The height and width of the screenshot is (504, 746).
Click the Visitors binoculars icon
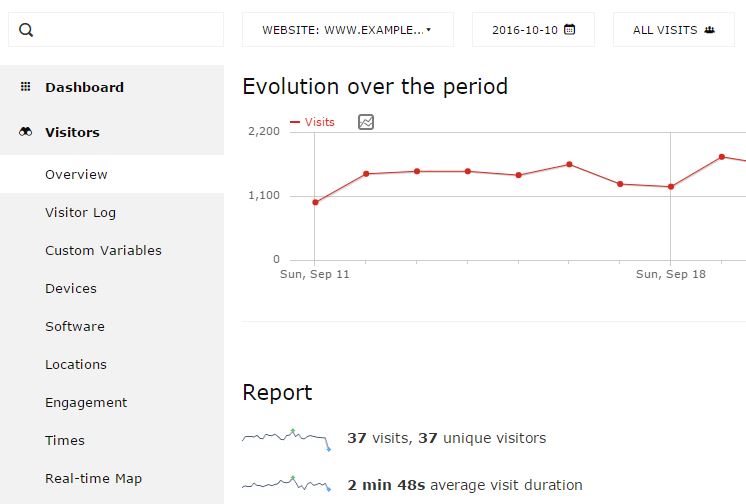26,132
